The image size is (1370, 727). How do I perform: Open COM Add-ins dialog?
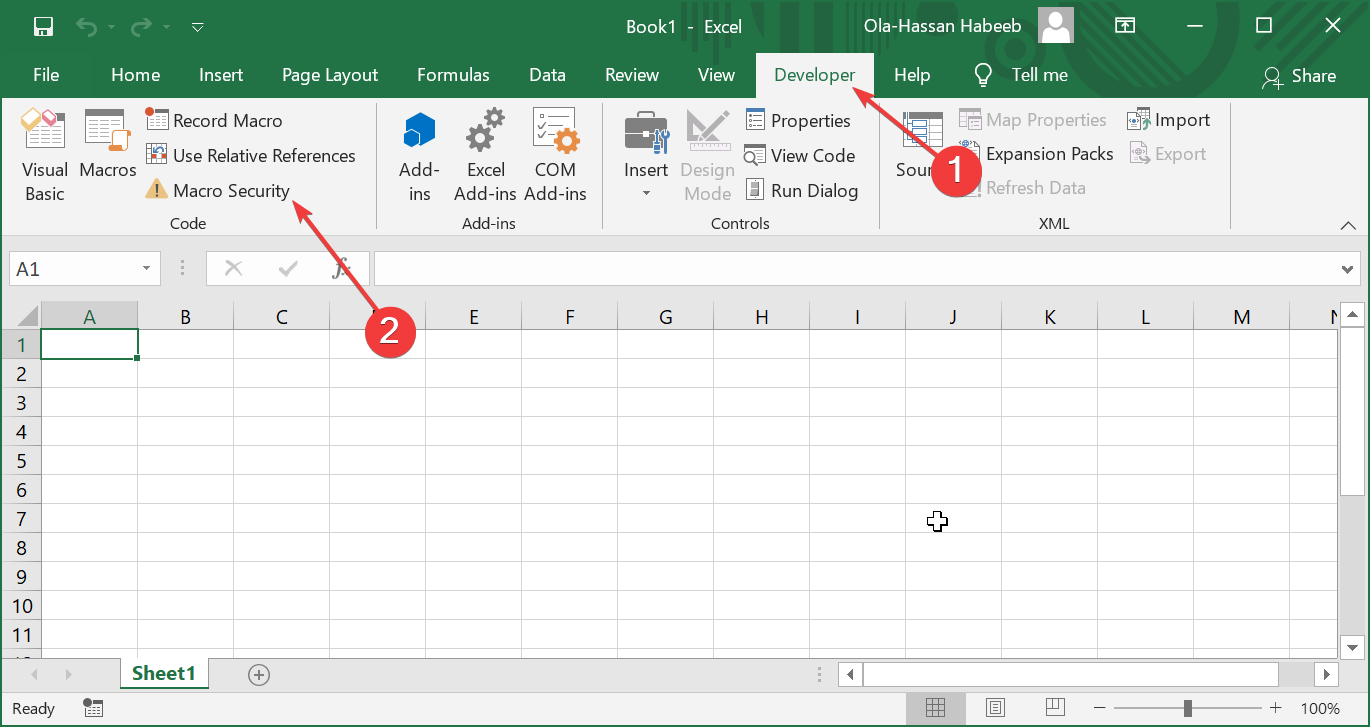pos(555,156)
